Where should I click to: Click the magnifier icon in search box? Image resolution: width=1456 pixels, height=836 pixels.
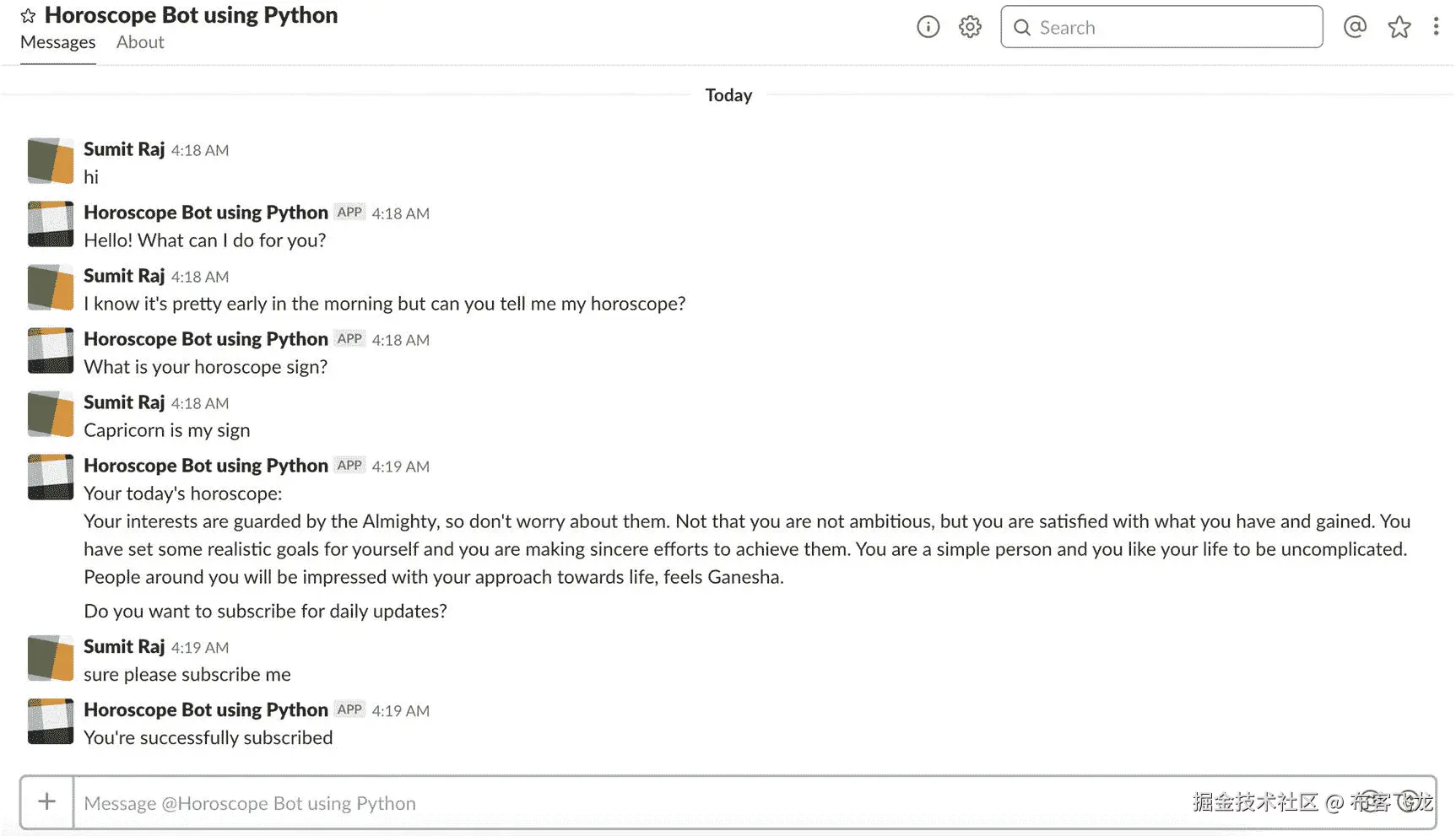1021,28
